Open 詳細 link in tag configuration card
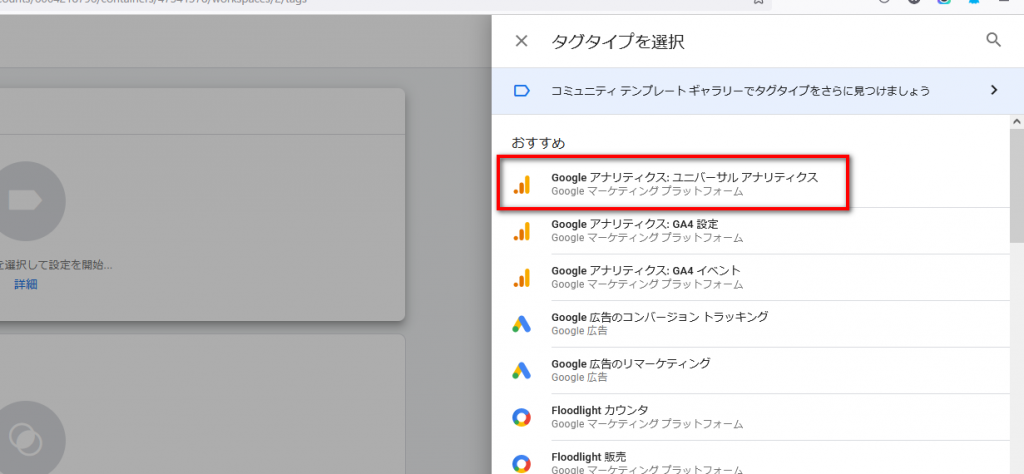Image resolution: width=1024 pixels, height=474 pixels. point(25,285)
